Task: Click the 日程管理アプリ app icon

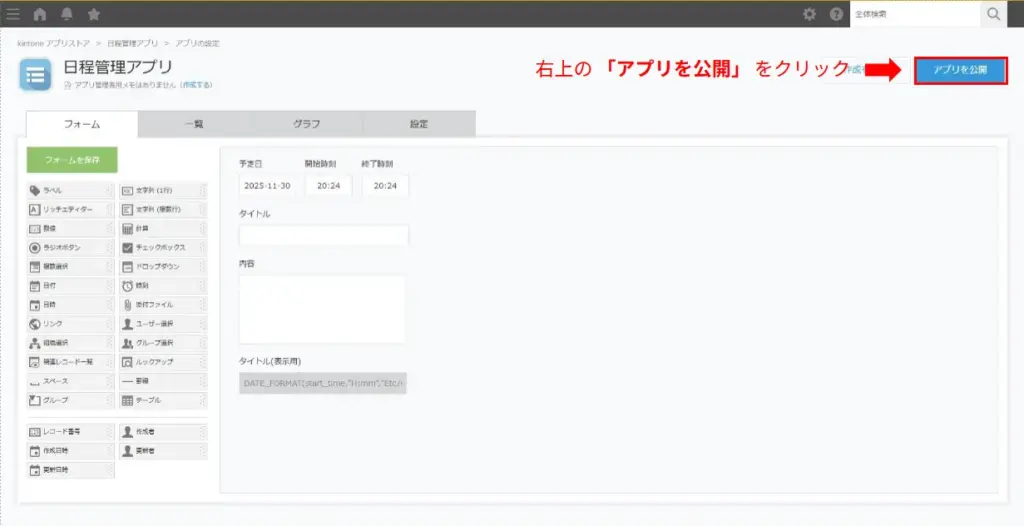Action: pos(35,74)
